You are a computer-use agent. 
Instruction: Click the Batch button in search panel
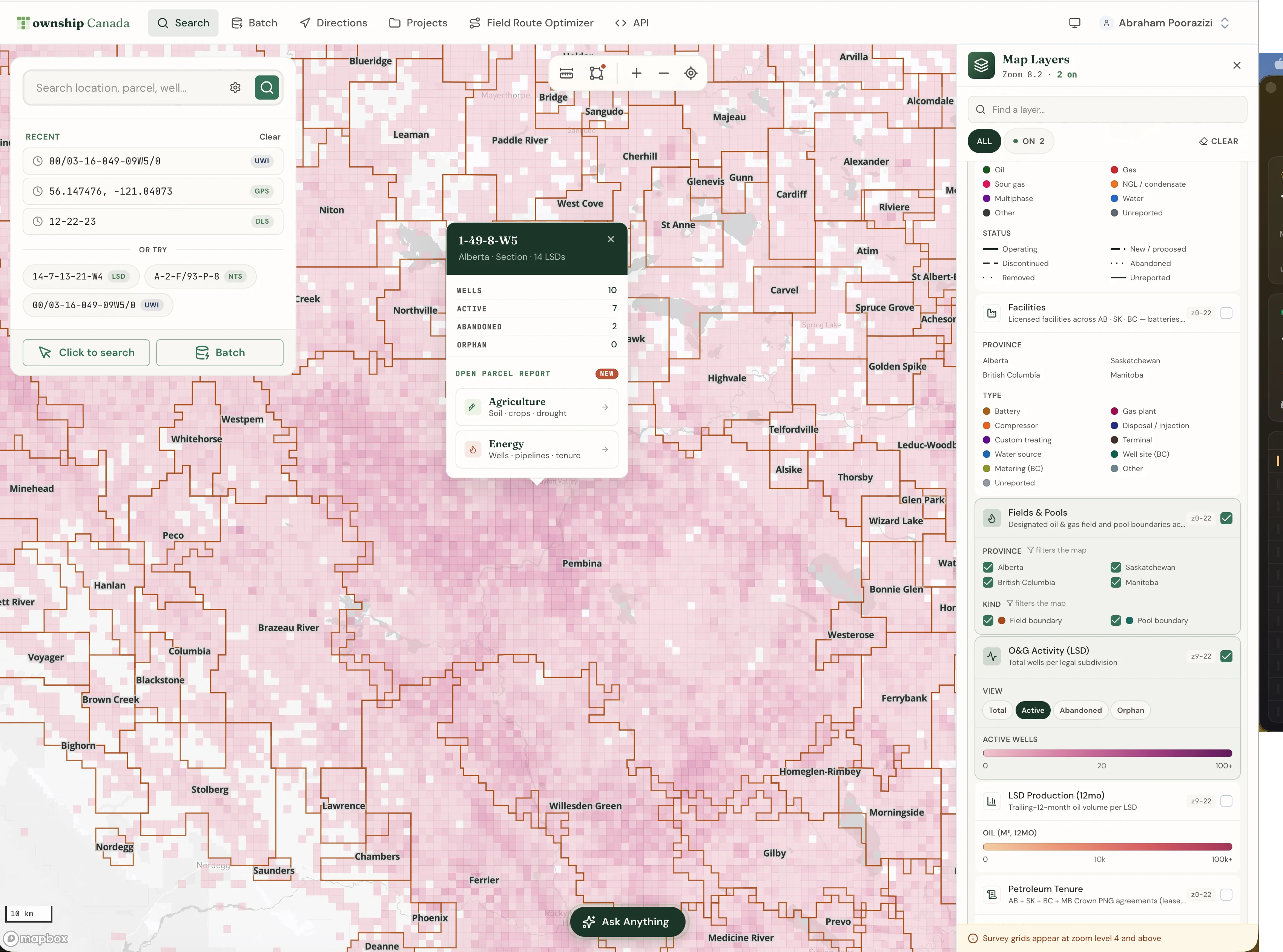219,353
